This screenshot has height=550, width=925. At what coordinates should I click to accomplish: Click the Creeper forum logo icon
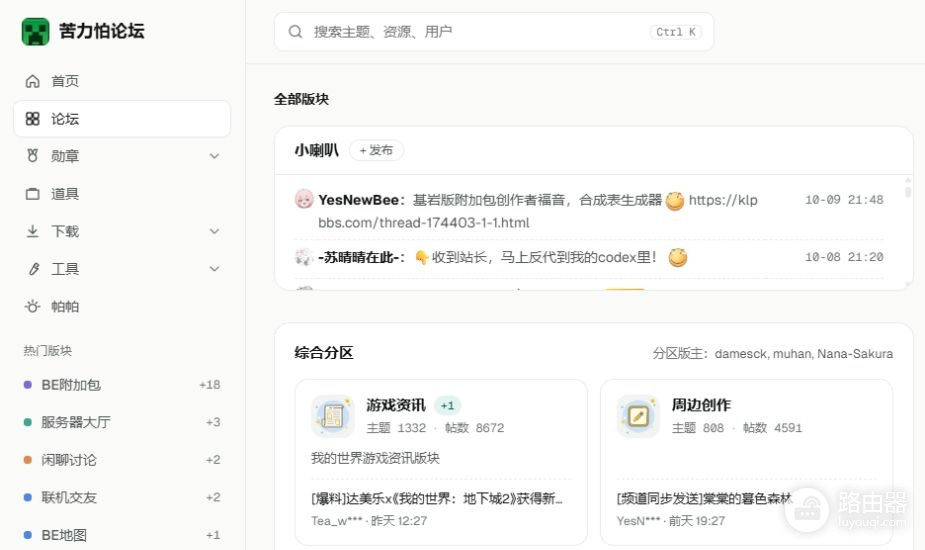click(35, 31)
